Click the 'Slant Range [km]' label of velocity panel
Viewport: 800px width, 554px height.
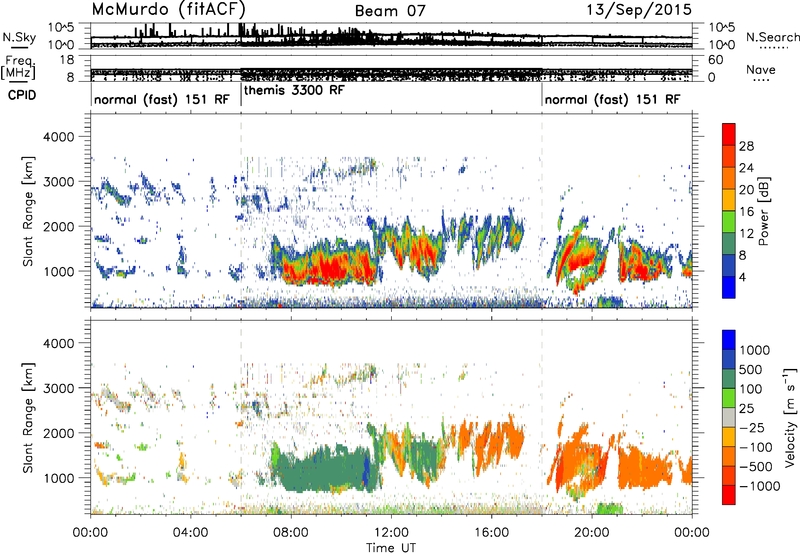pyautogui.click(x=28, y=417)
